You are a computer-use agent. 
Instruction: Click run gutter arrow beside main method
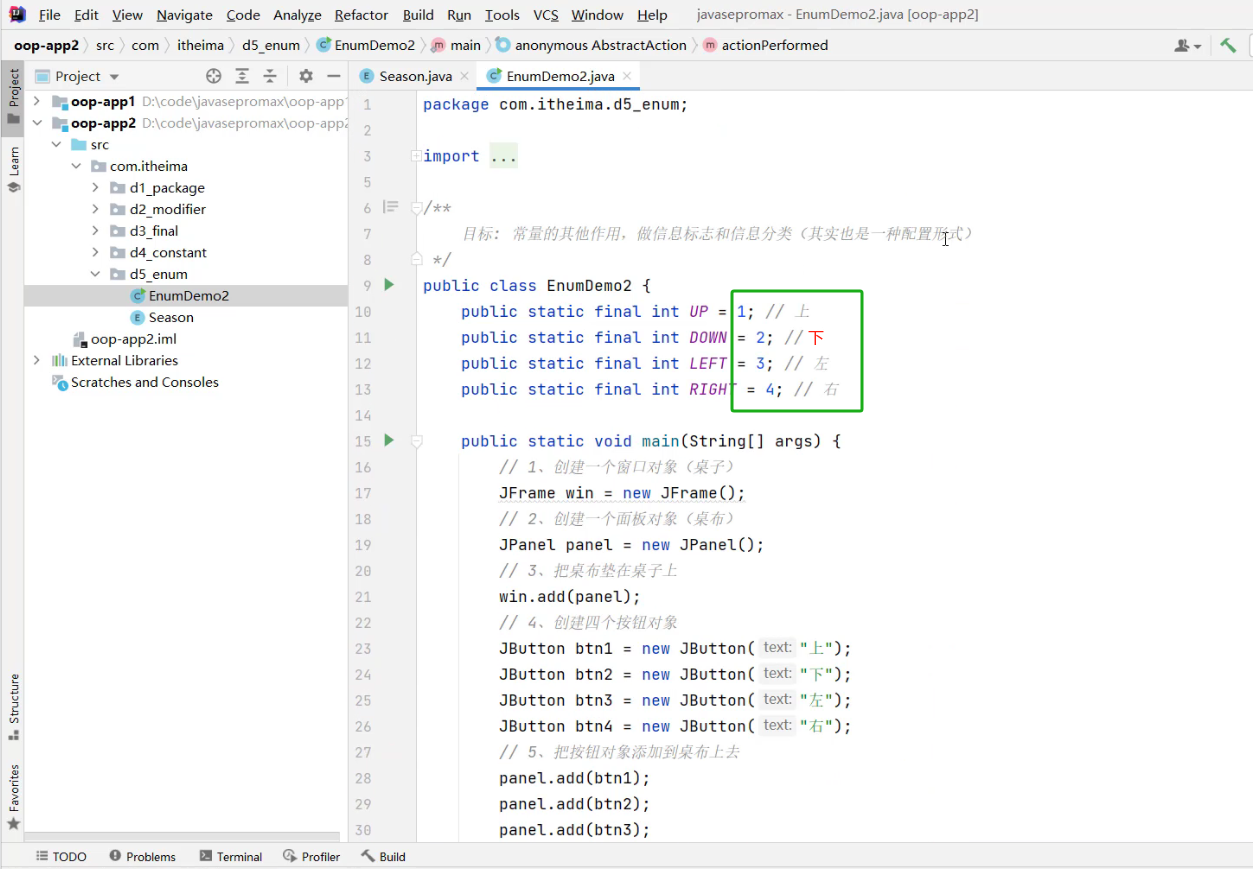(389, 440)
